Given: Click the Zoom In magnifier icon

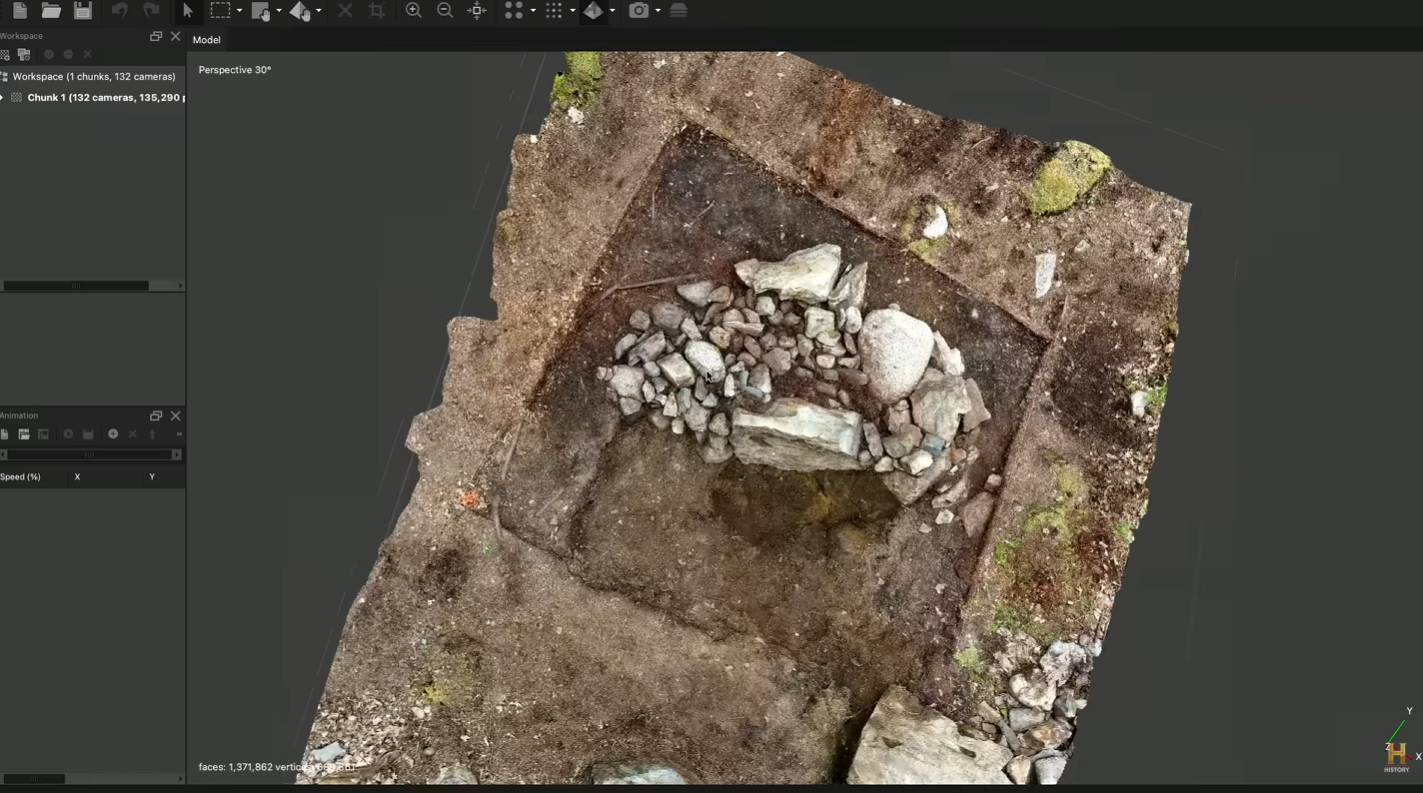Looking at the screenshot, I should 413,11.
